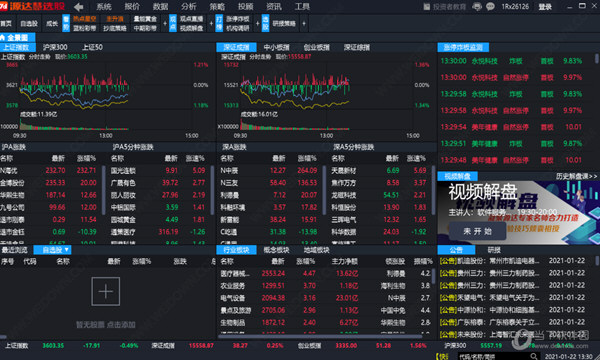
Task: Click the 涨幅% header in 沪A涨跌 table
Action: (86, 158)
